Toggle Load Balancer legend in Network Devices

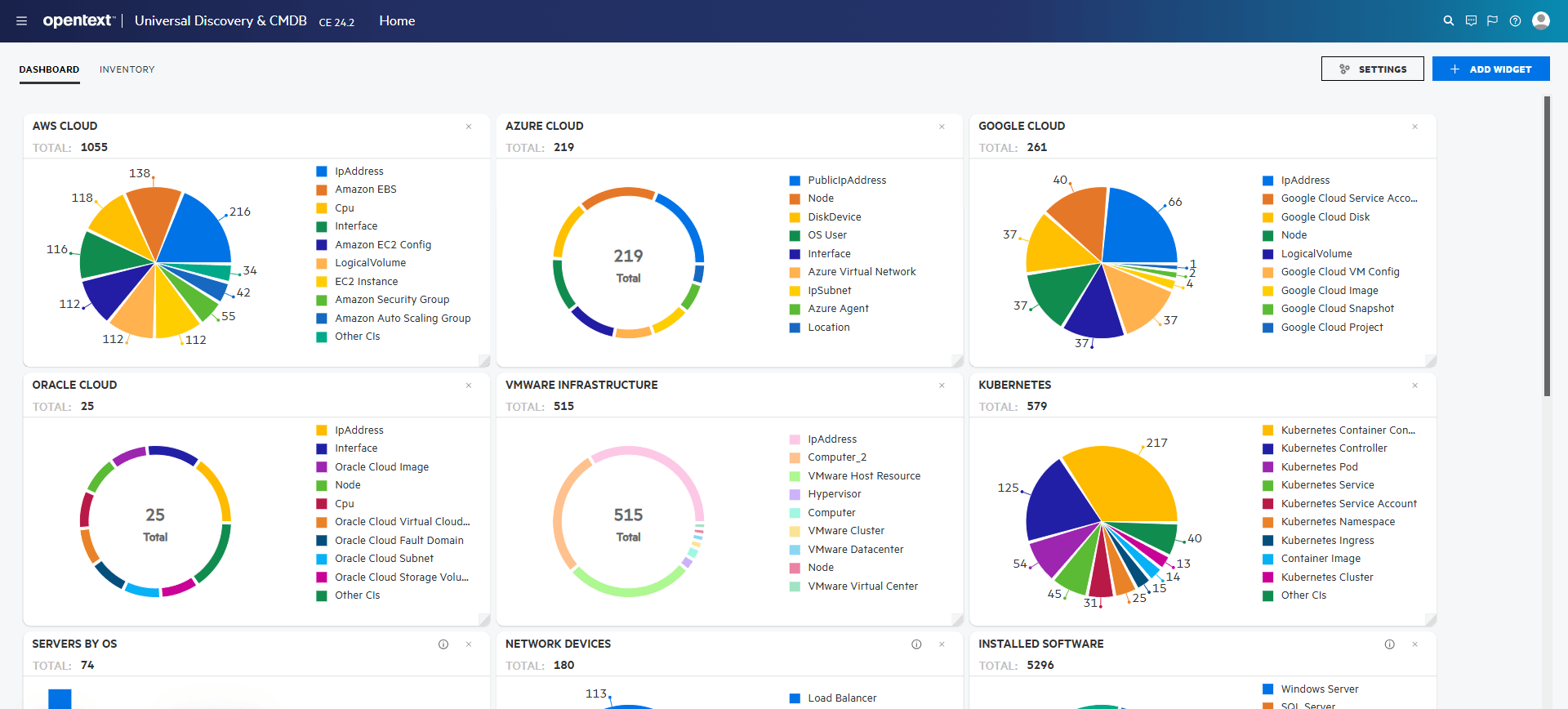point(833,698)
